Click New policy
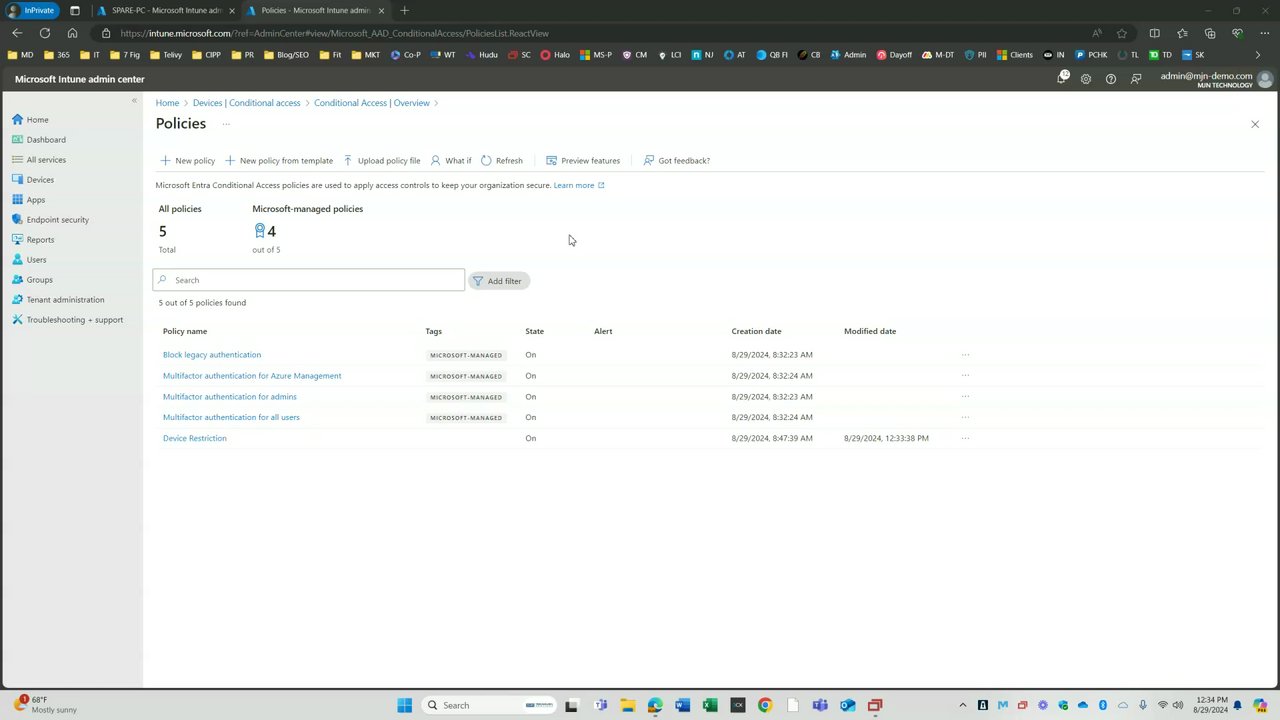 click(188, 160)
